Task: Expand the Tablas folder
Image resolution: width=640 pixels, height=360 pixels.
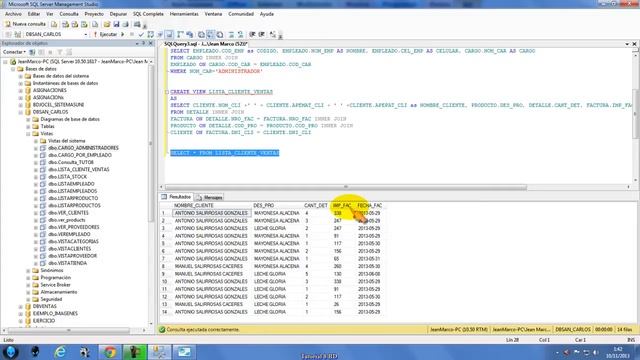Action: (28, 127)
